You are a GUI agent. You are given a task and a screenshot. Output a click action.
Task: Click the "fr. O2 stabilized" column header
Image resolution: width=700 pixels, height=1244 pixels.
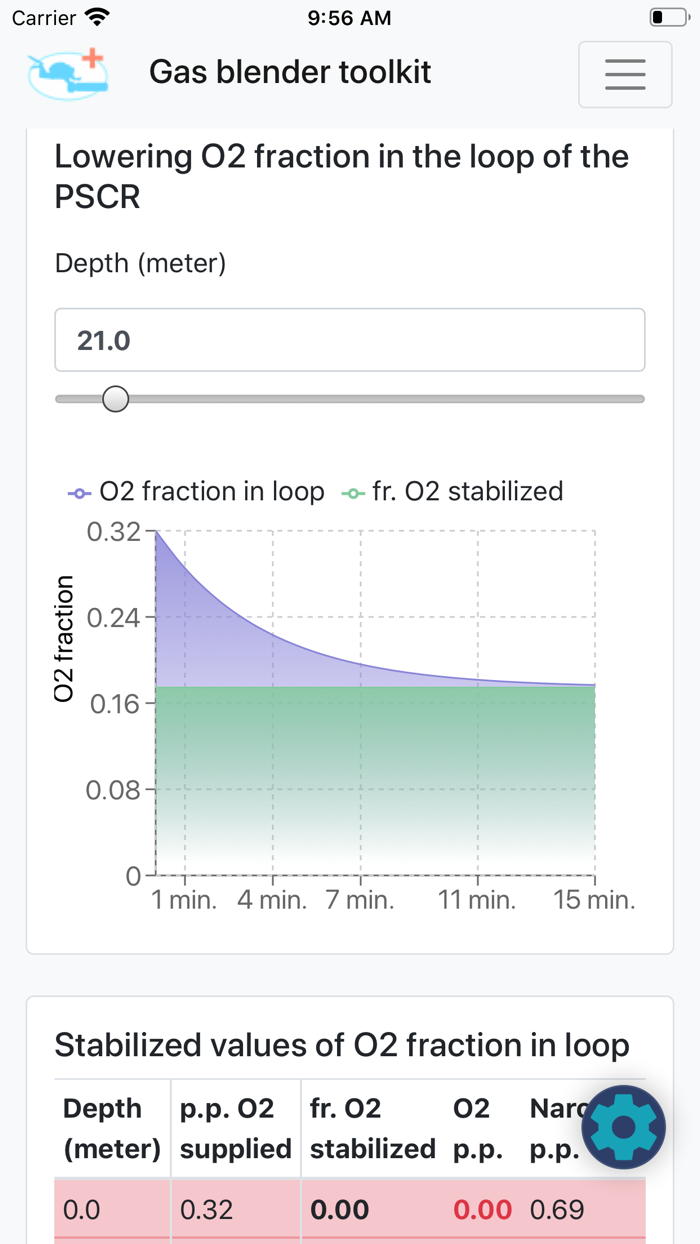372,1128
